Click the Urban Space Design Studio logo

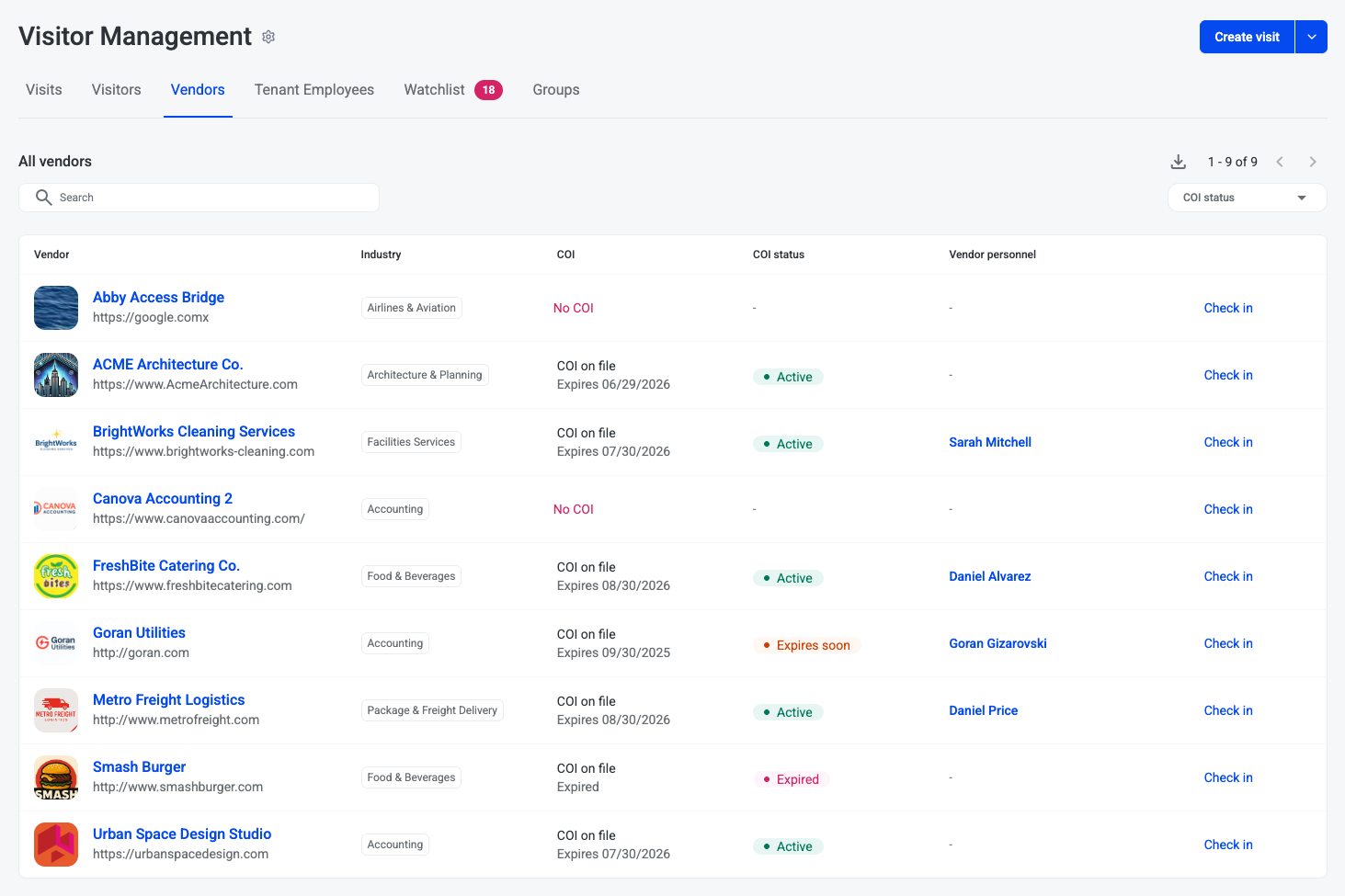point(56,845)
